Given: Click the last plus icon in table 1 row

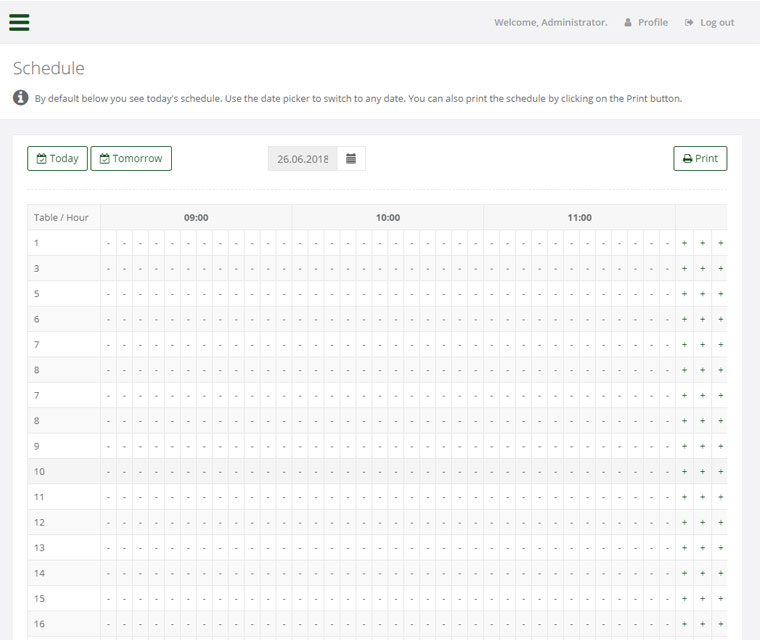Looking at the screenshot, I should (x=721, y=243).
